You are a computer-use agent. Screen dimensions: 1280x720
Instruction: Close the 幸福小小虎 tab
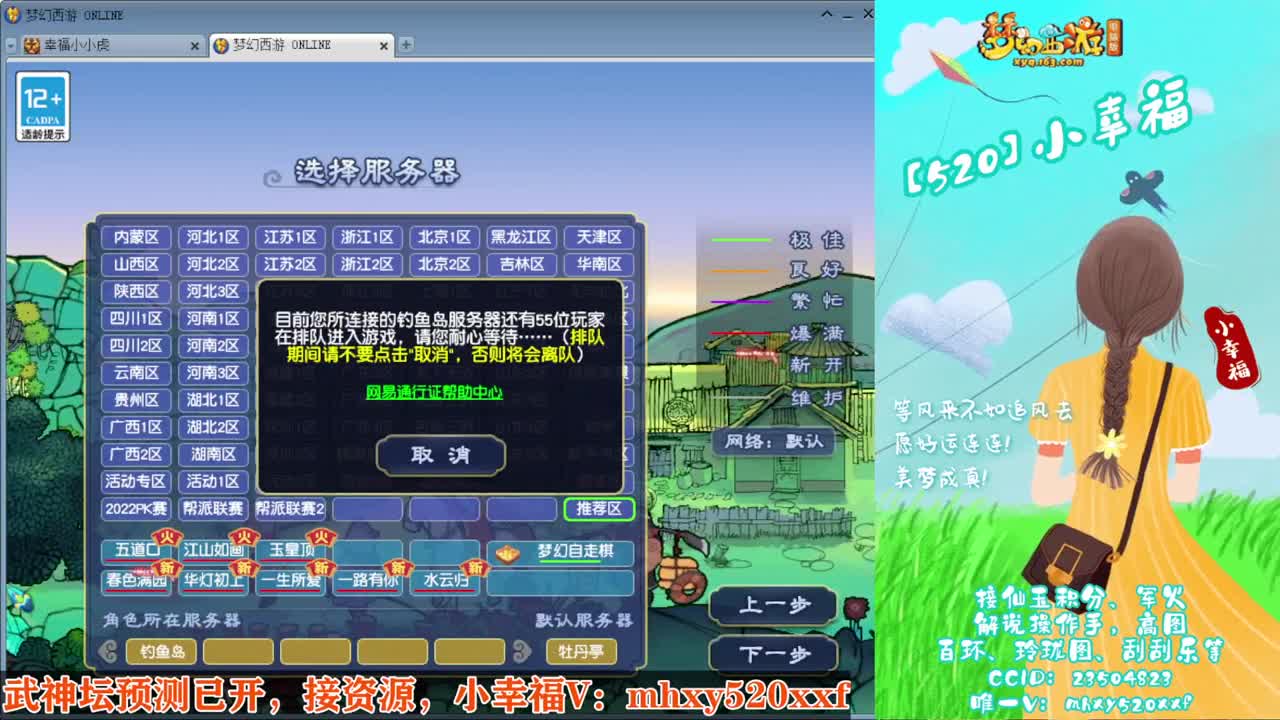click(x=195, y=46)
